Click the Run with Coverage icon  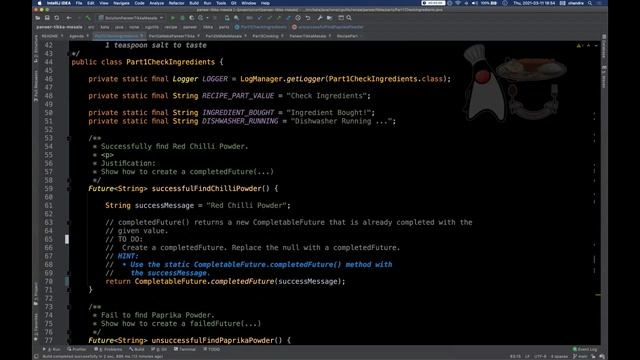191,18
